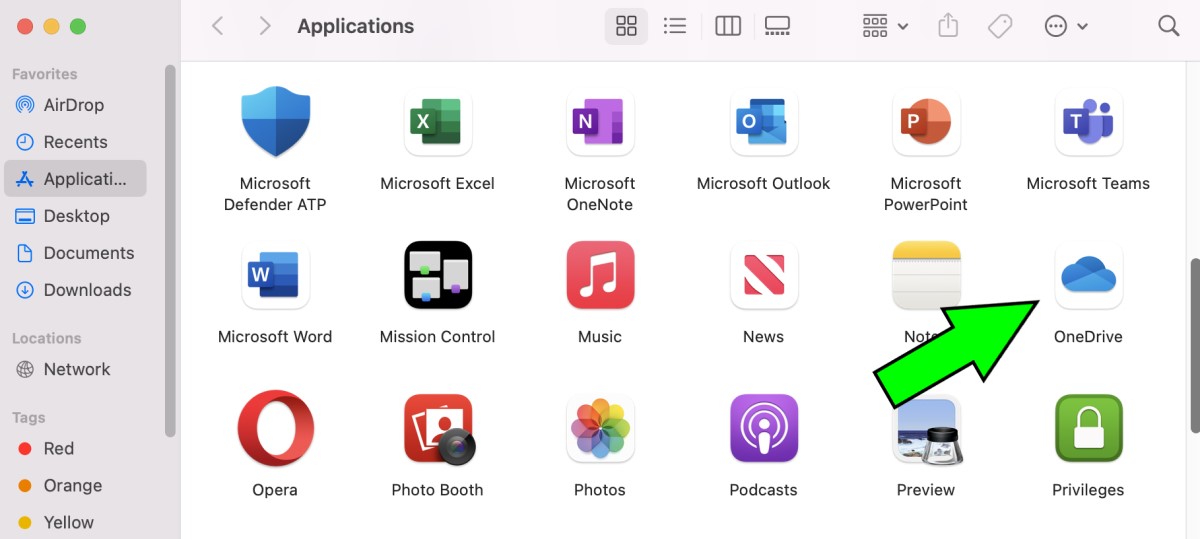Image resolution: width=1200 pixels, height=539 pixels.
Task: Click the main window vertical scrollbar
Action: [1194, 345]
